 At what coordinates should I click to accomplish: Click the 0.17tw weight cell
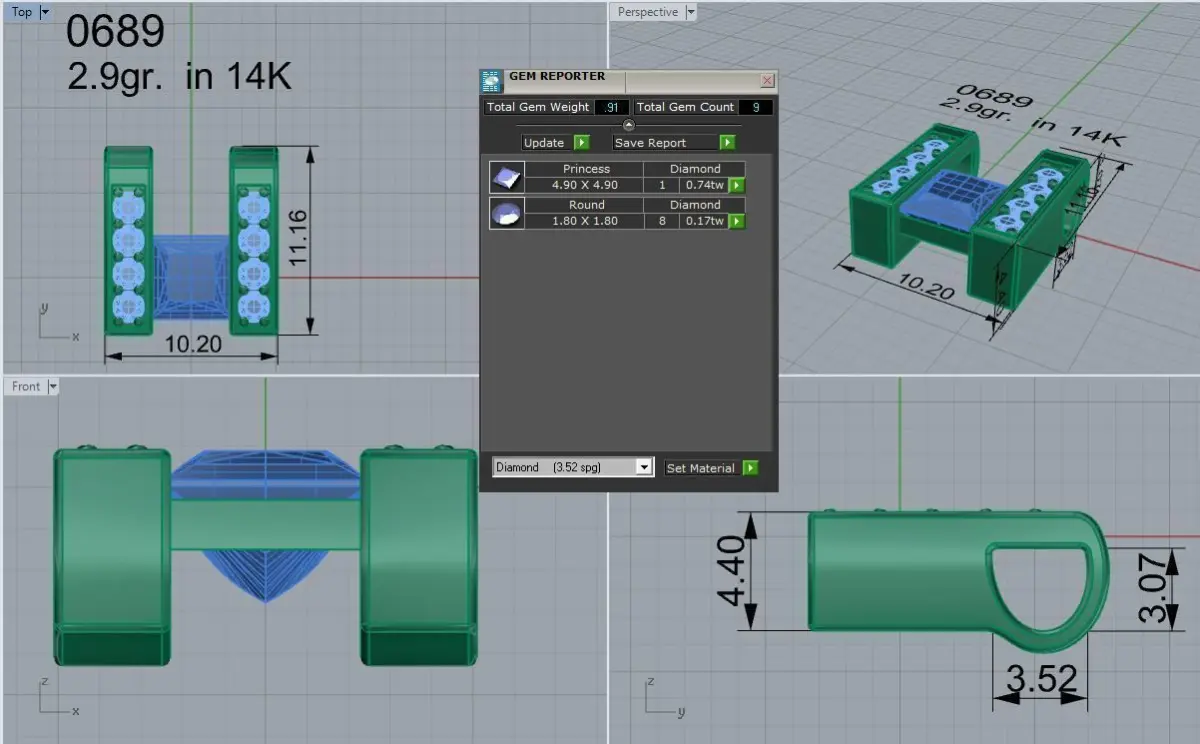point(705,221)
